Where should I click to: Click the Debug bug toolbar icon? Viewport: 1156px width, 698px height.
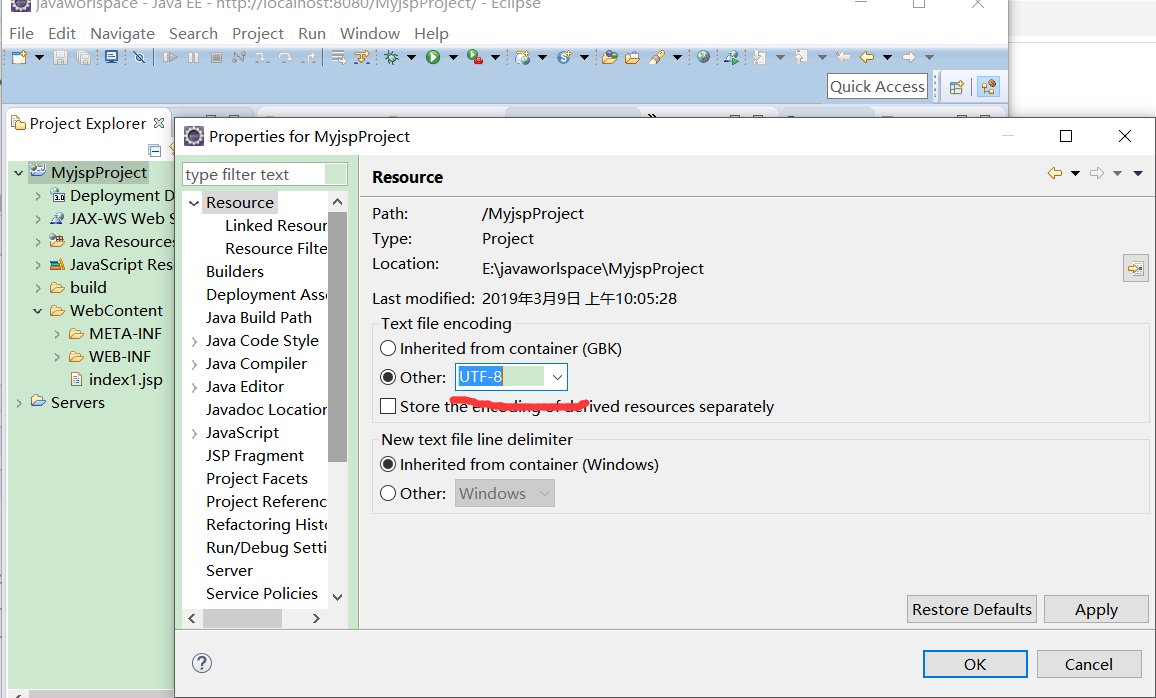point(392,58)
